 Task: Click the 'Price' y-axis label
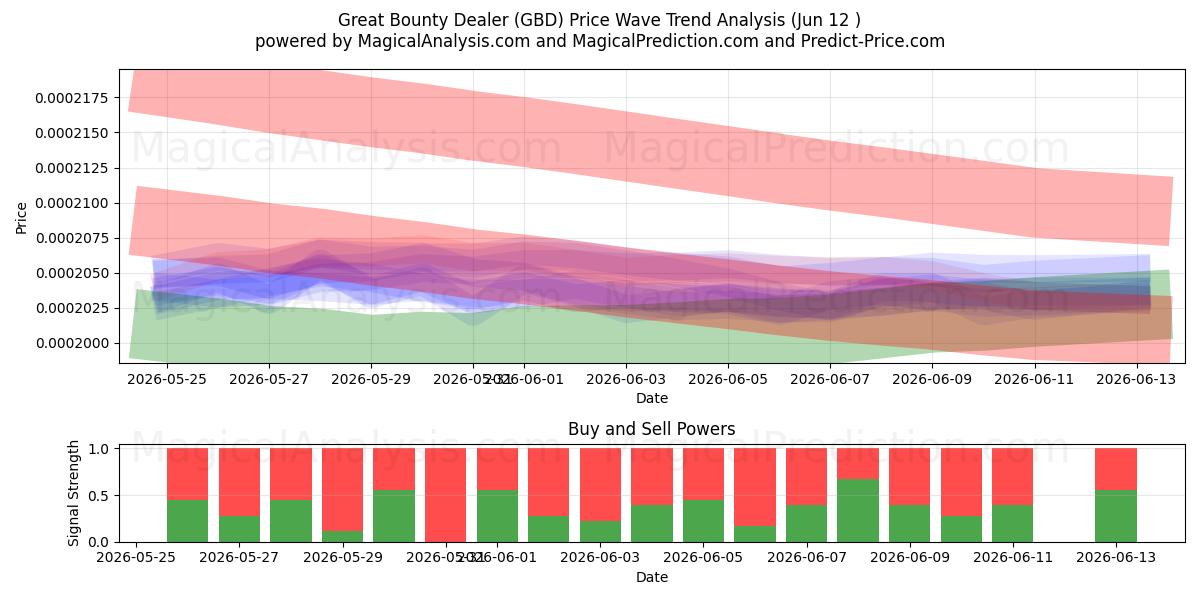pyautogui.click(x=22, y=217)
